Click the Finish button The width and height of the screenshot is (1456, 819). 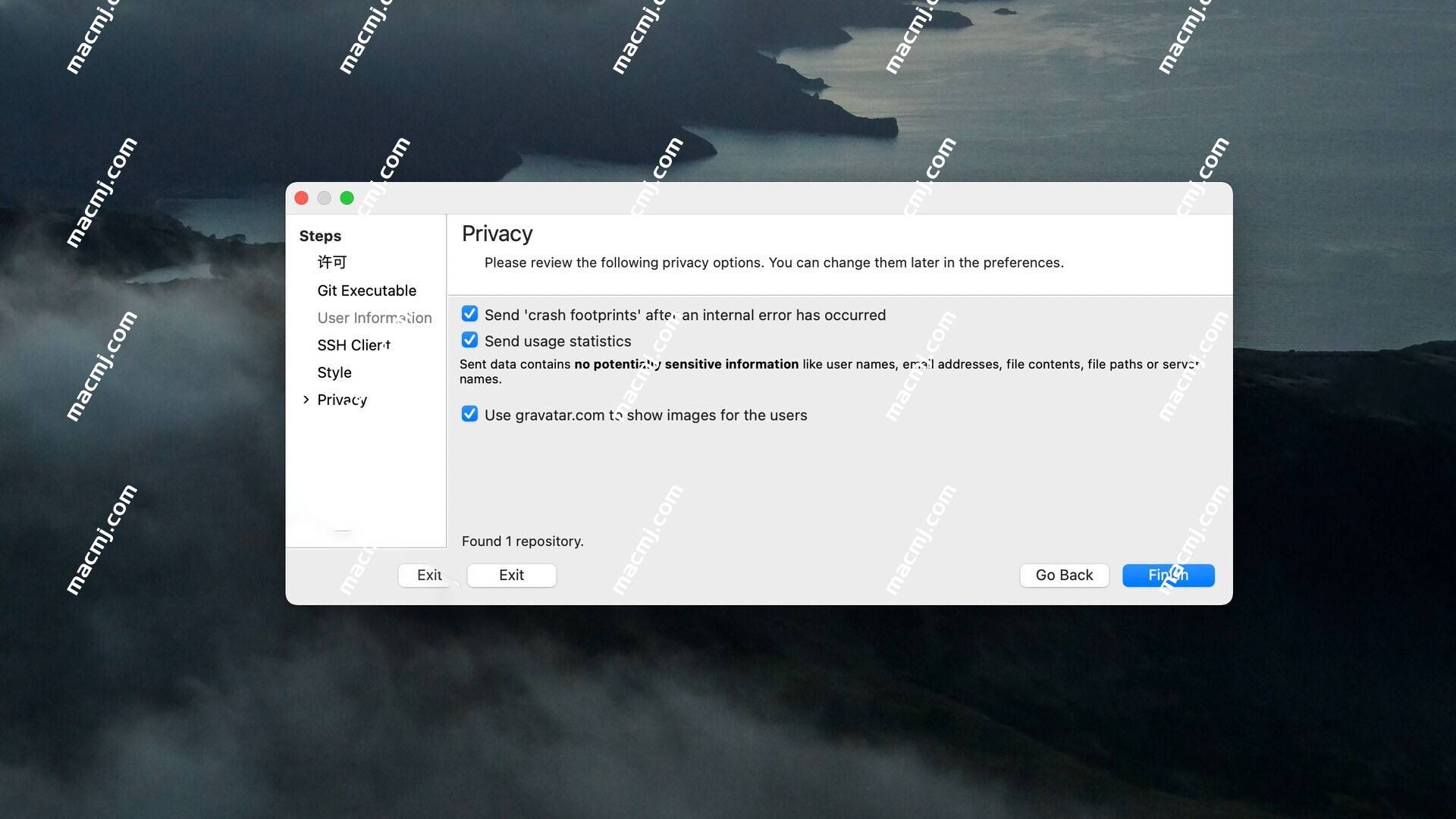click(x=1168, y=575)
